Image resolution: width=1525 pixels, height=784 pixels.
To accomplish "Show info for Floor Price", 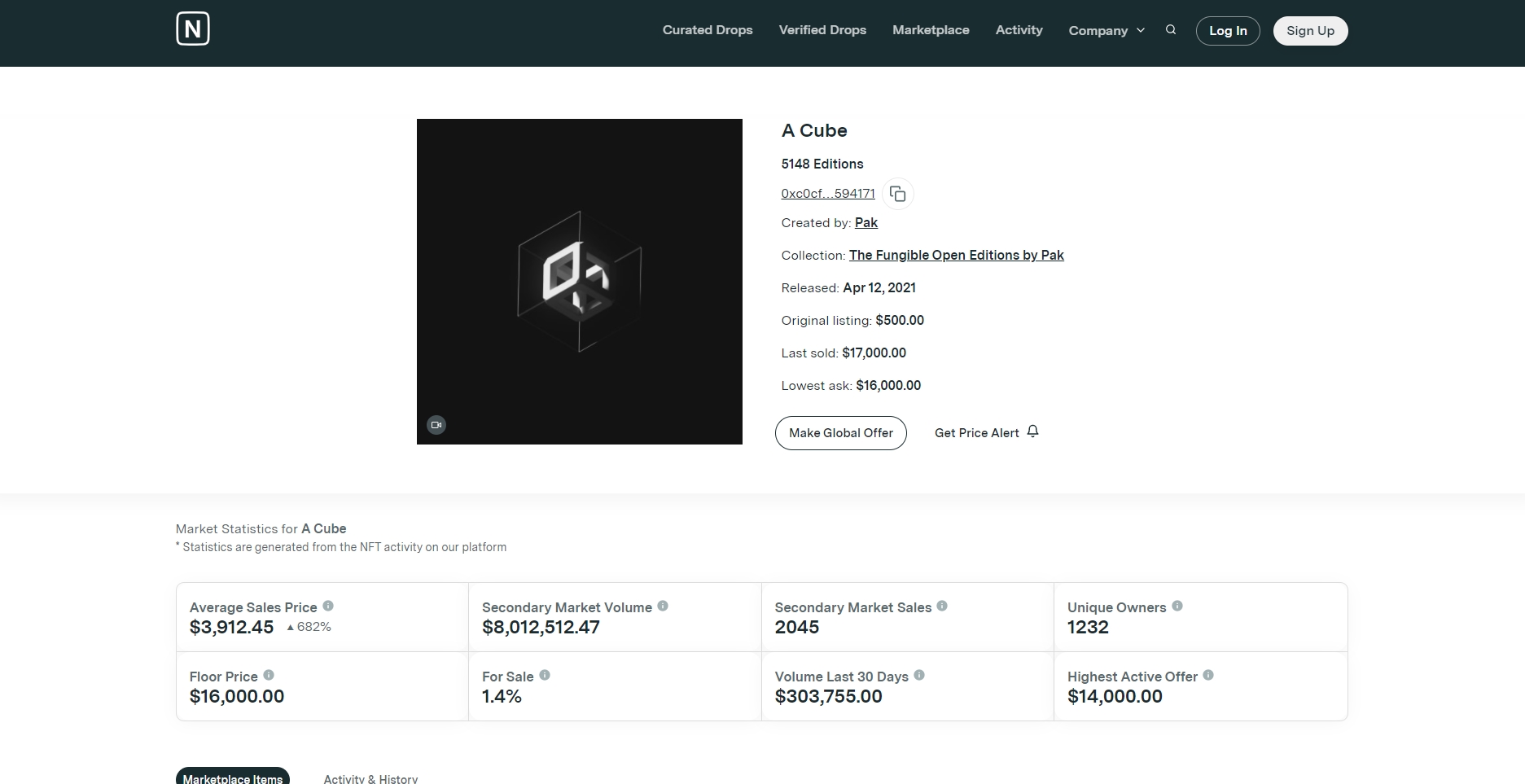I will (269, 675).
